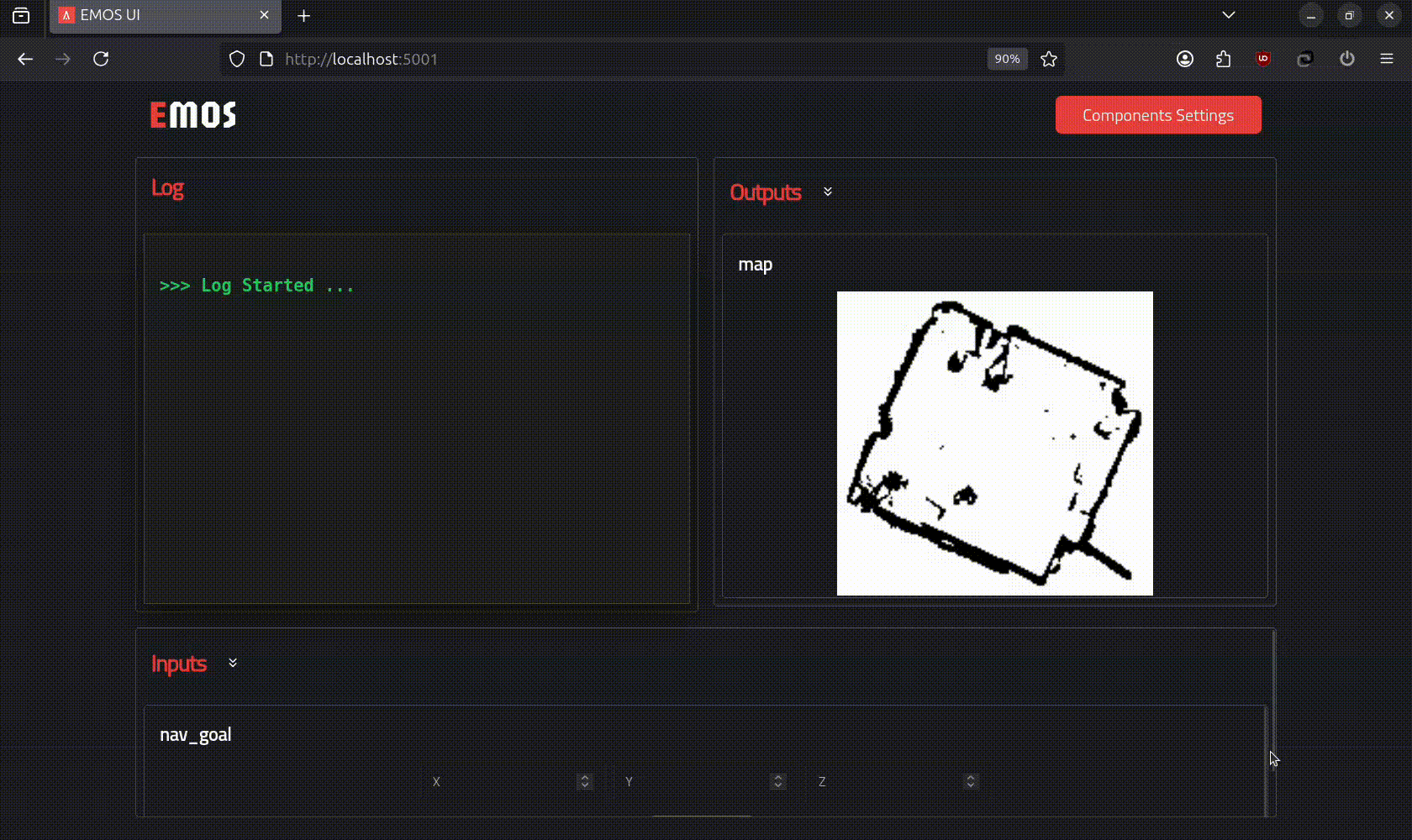This screenshot has height=840, width=1412.
Task: Collapse the Inputs section using its chevron
Action: tap(233, 662)
